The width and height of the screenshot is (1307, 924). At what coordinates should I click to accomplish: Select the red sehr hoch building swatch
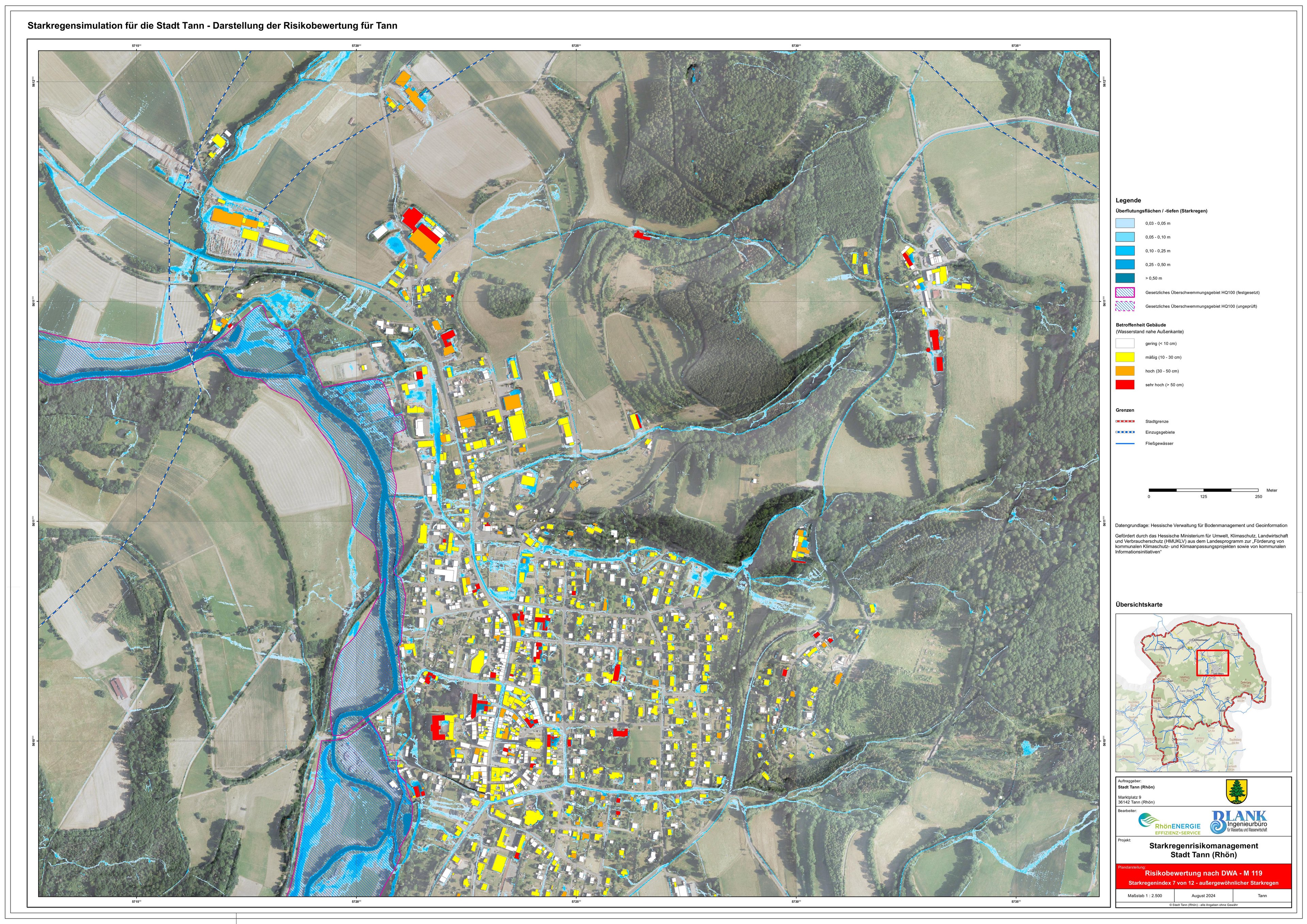point(1125,385)
